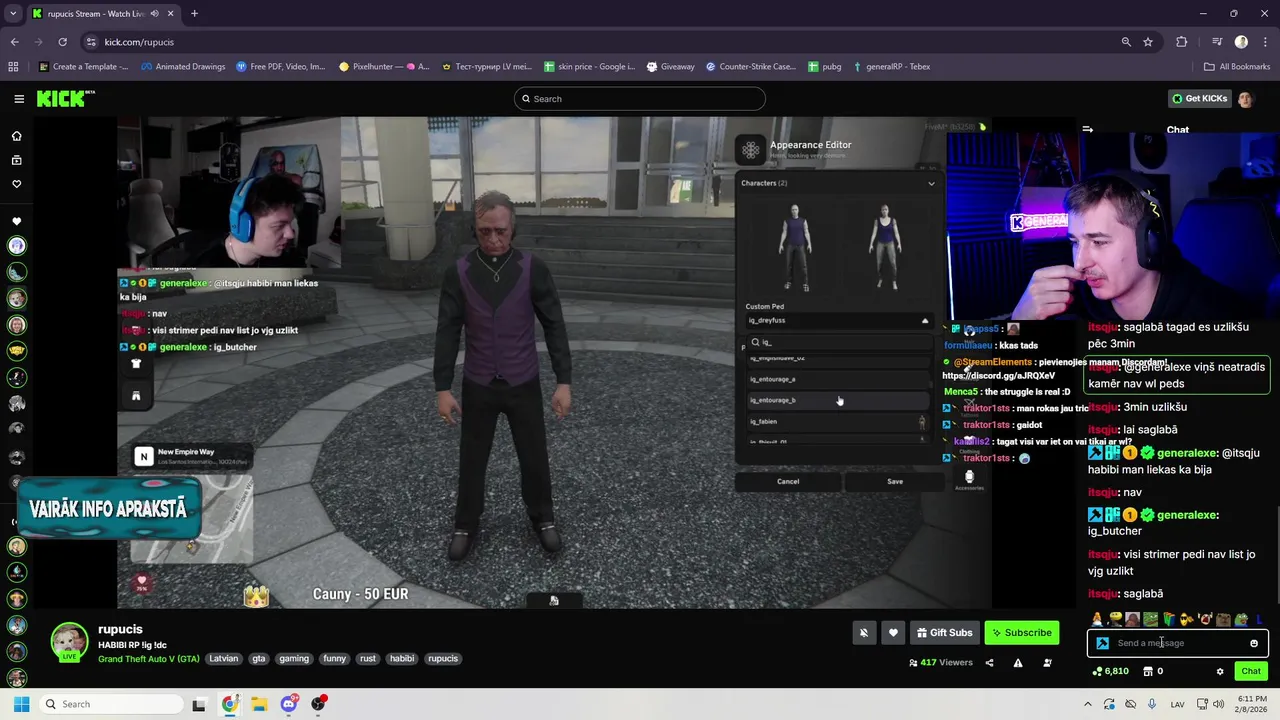
Task: Mute the rupucis Stream tab audio
Action: point(154,14)
